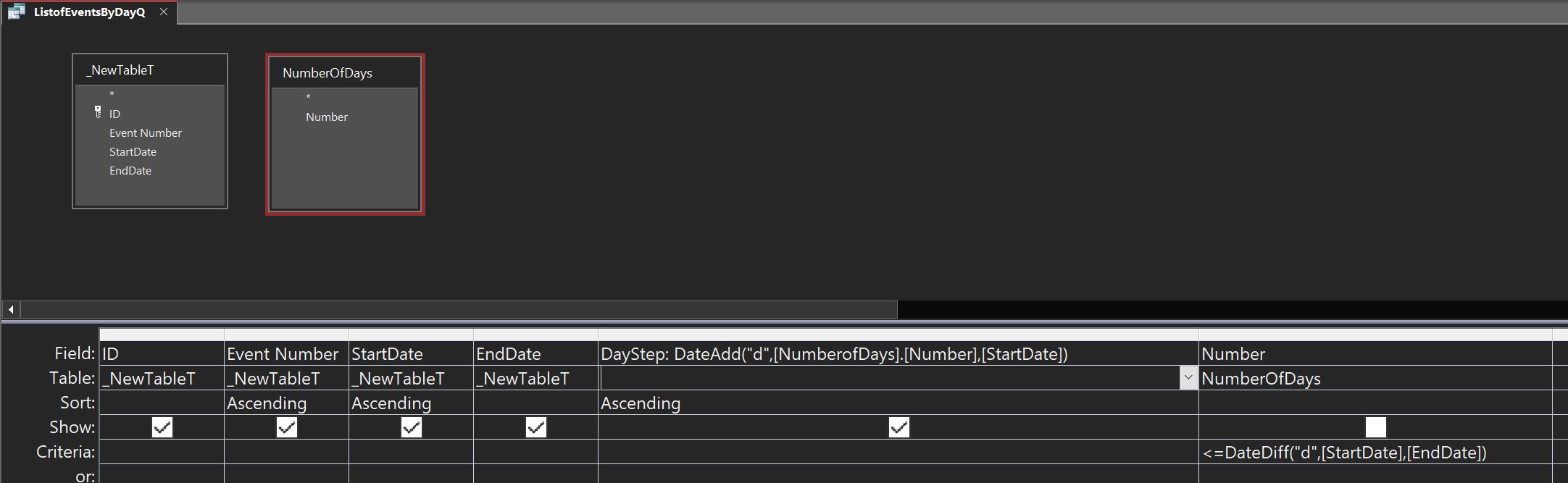Select the NumberOfDays table title bar
The width and height of the screenshot is (1568, 483).
tap(345, 73)
